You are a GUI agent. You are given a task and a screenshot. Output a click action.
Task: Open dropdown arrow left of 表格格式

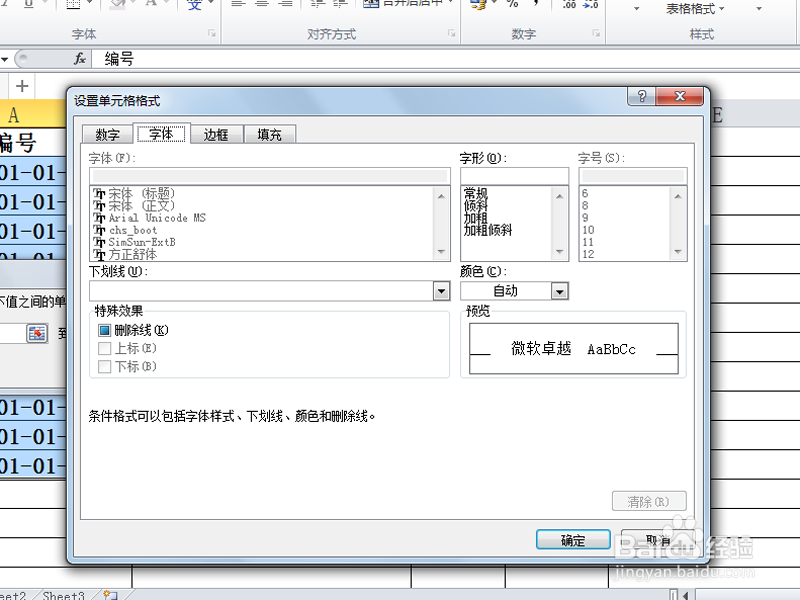(x=636, y=9)
